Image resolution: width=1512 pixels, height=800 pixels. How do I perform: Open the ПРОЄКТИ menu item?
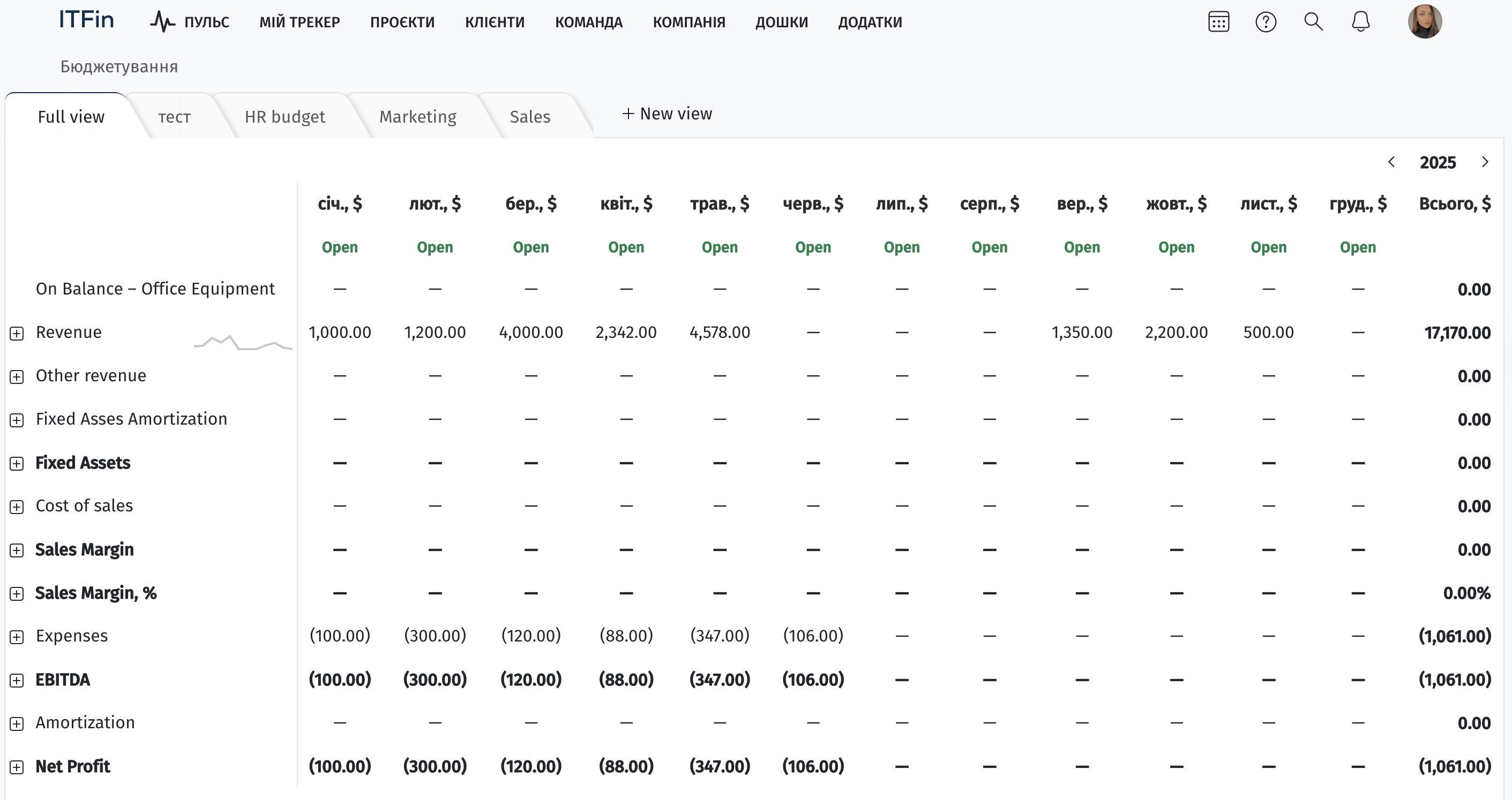(x=402, y=22)
